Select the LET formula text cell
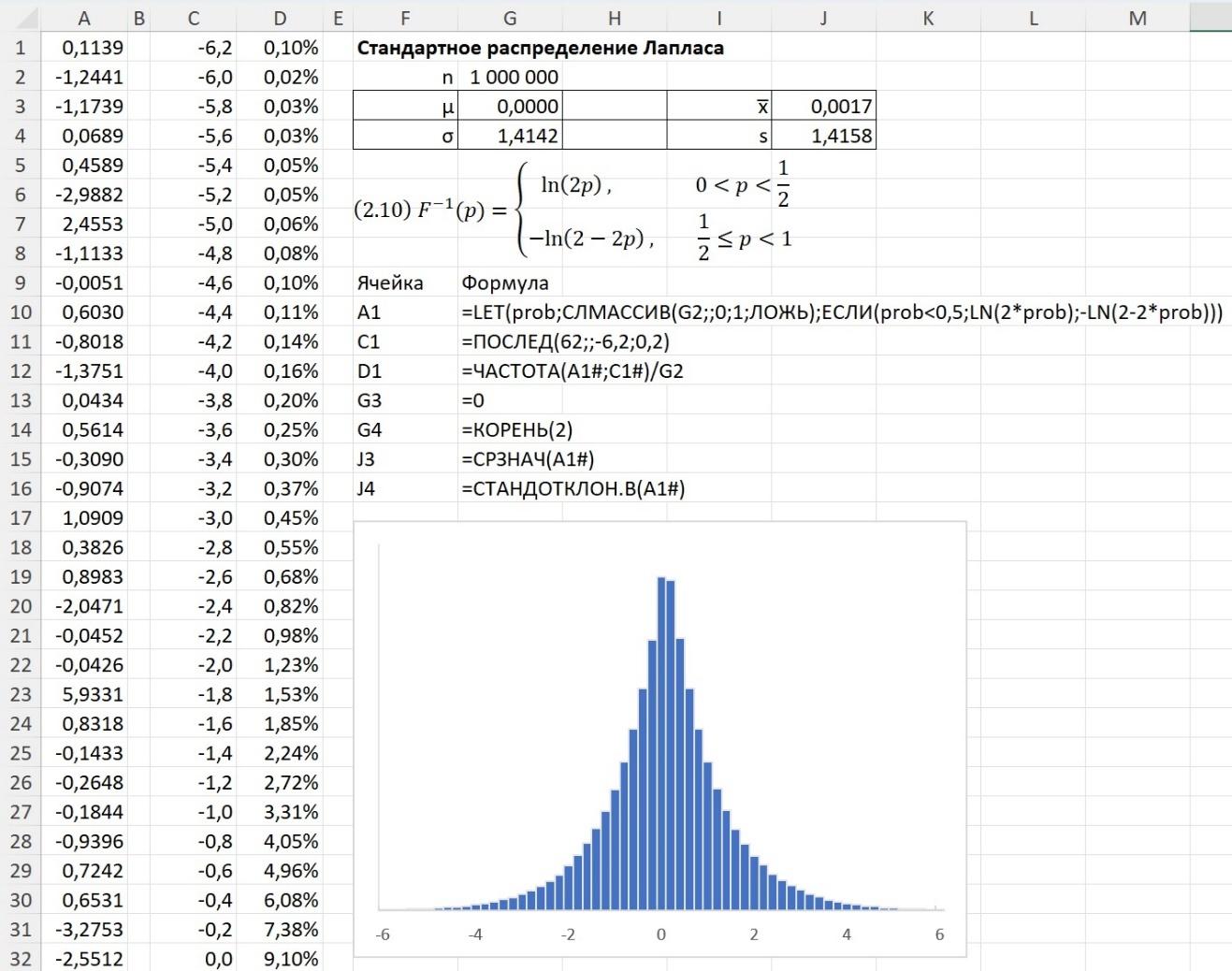The height and width of the screenshot is (971, 1232). (x=842, y=312)
